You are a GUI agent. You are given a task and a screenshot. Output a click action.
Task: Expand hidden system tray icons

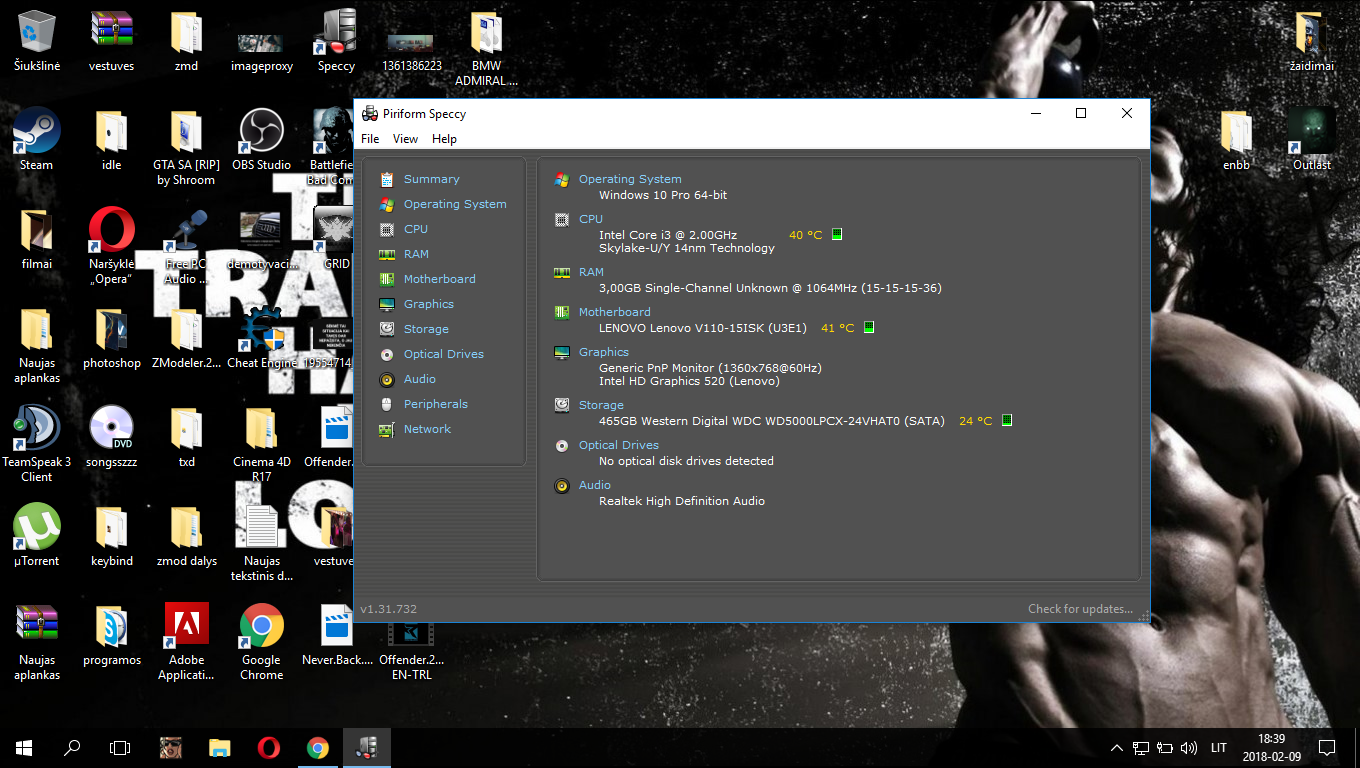1117,748
